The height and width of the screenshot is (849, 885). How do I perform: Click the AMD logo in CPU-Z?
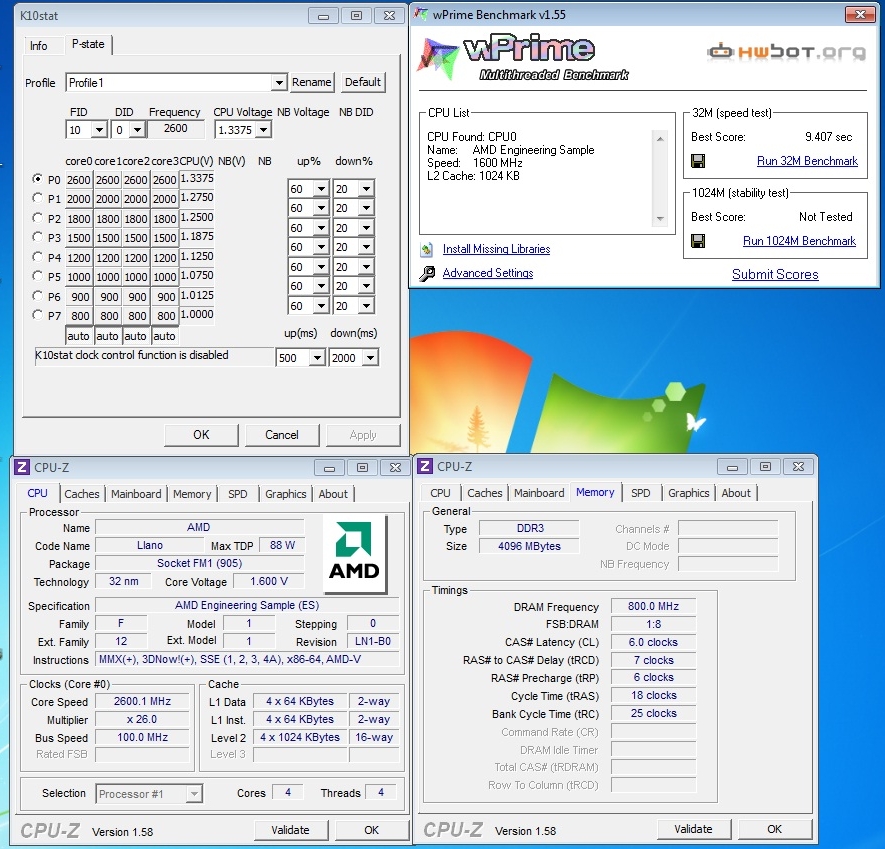coord(355,553)
